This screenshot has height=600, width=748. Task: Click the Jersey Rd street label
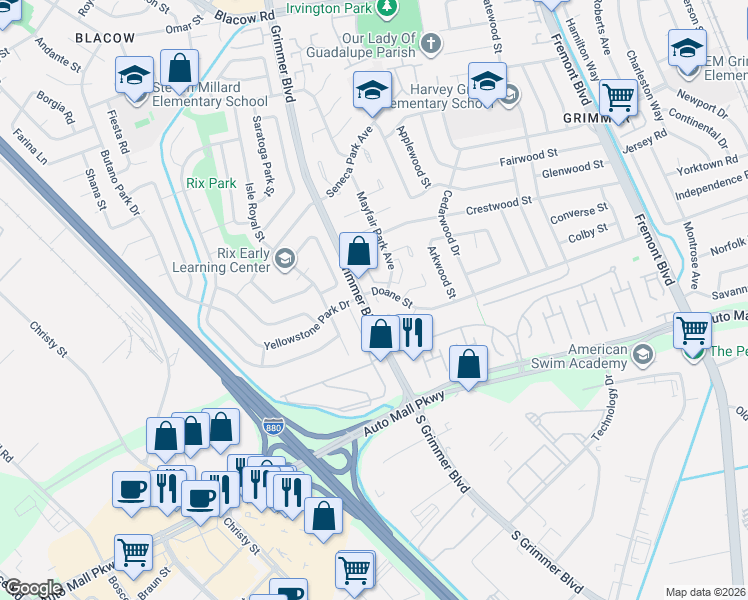[x=645, y=141]
